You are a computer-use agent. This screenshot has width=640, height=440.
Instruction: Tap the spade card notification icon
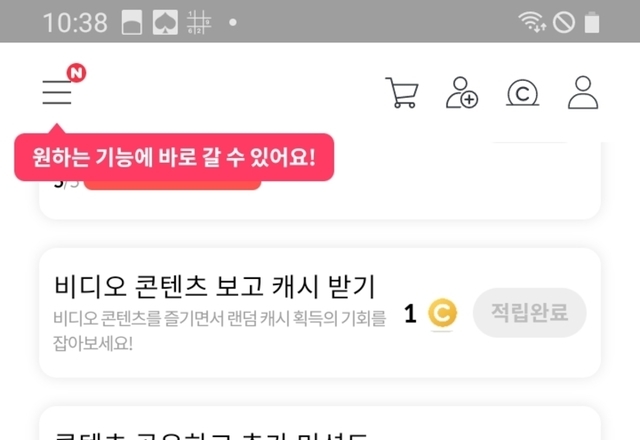coord(165,22)
